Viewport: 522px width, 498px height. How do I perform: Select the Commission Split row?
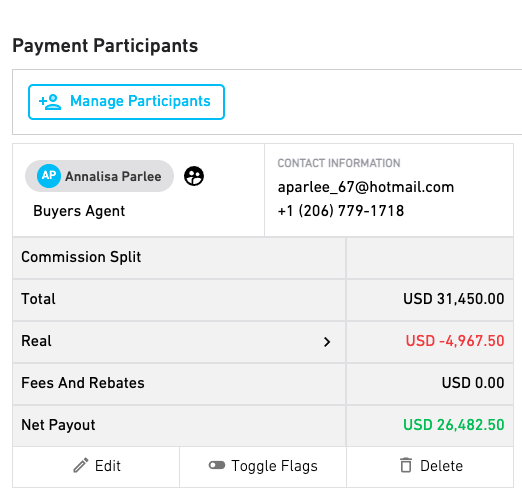pyautogui.click(x=263, y=258)
